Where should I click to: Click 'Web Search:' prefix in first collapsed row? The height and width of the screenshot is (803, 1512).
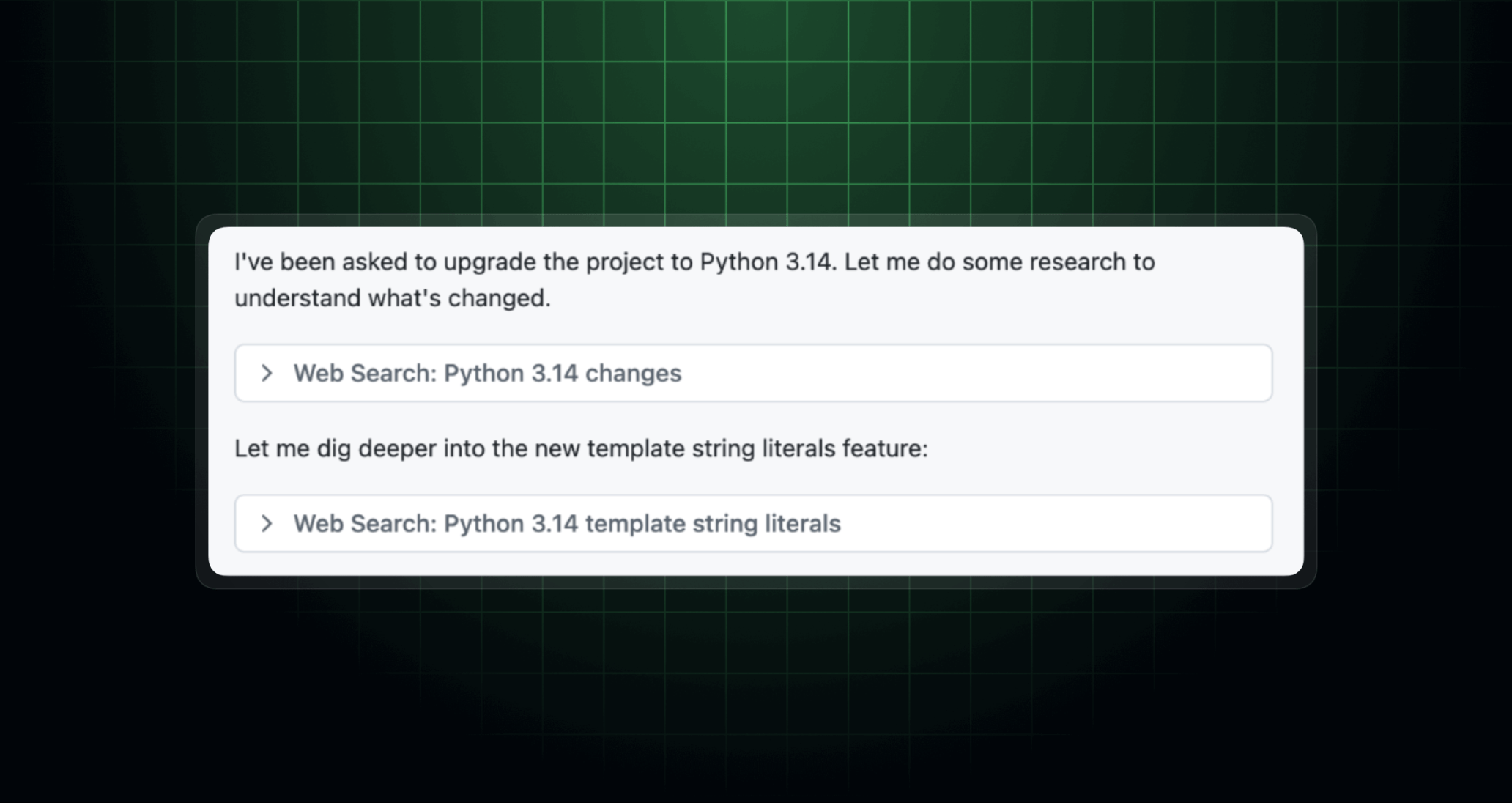pyautogui.click(x=364, y=373)
